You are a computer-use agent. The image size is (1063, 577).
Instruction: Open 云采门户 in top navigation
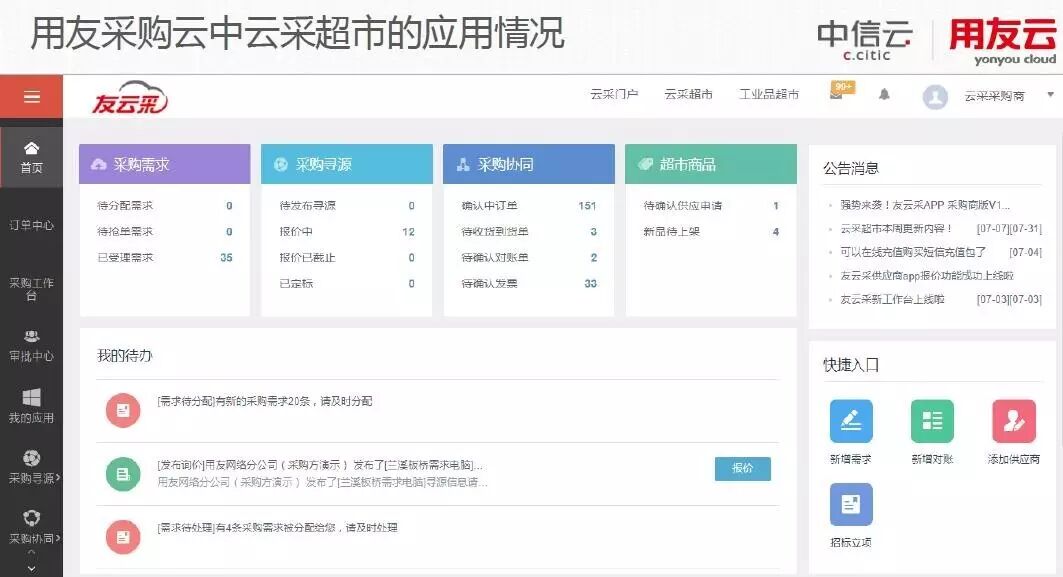coord(614,94)
